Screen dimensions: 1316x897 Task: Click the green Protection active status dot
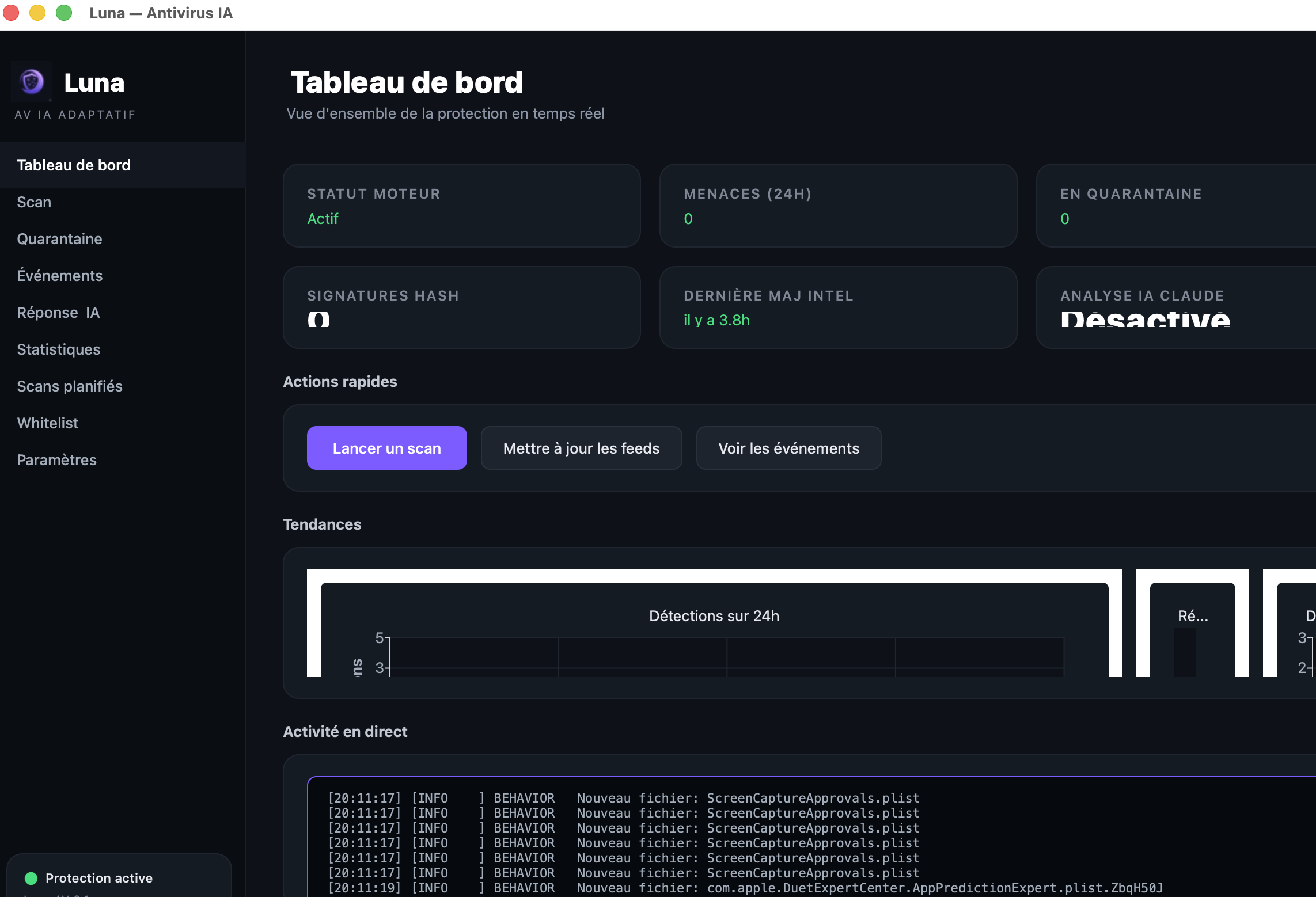pos(31,878)
